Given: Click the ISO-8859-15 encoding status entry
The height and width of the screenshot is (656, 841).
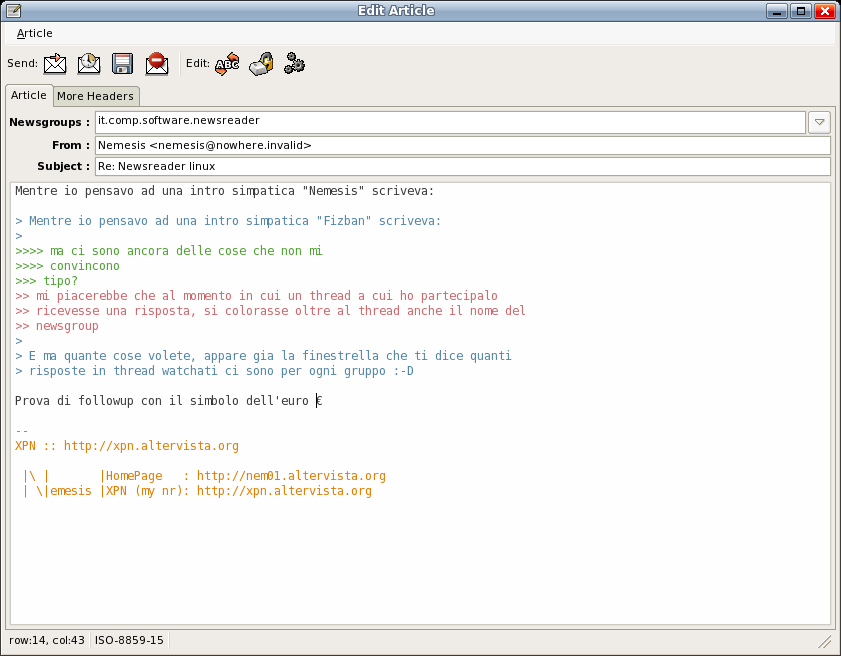Looking at the screenshot, I should [129, 640].
